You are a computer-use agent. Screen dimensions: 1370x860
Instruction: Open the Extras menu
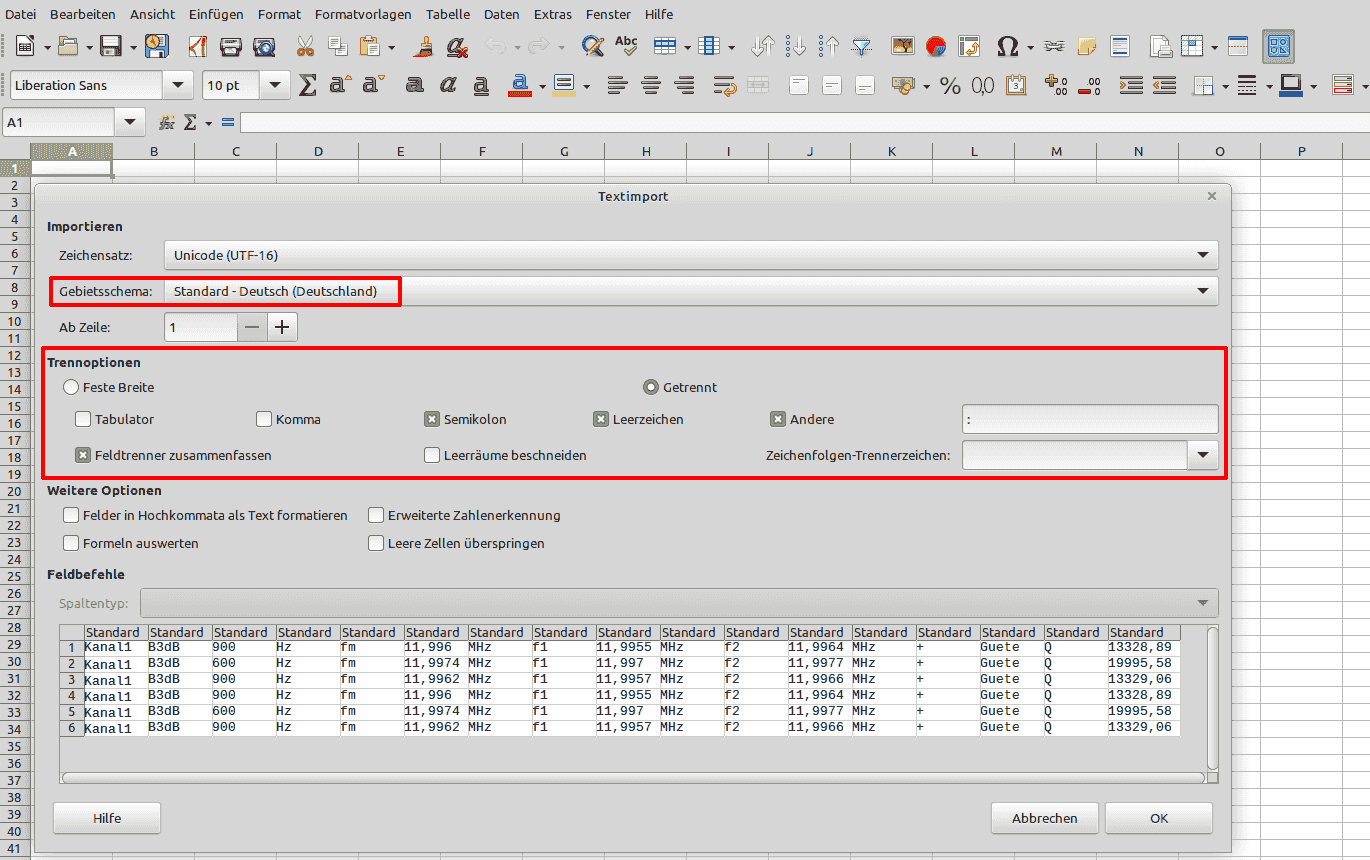click(x=553, y=14)
